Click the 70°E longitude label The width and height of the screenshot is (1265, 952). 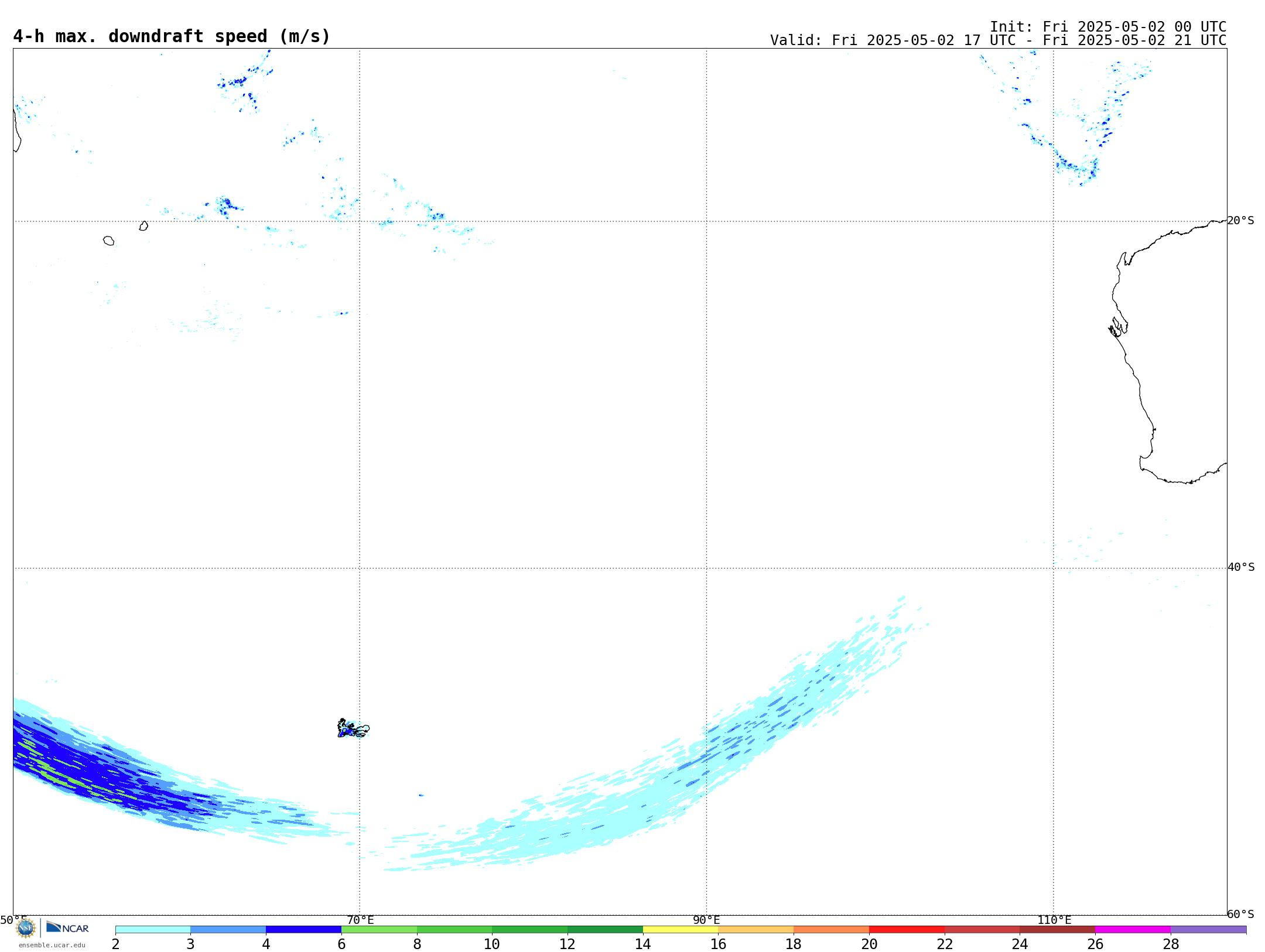click(x=360, y=920)
